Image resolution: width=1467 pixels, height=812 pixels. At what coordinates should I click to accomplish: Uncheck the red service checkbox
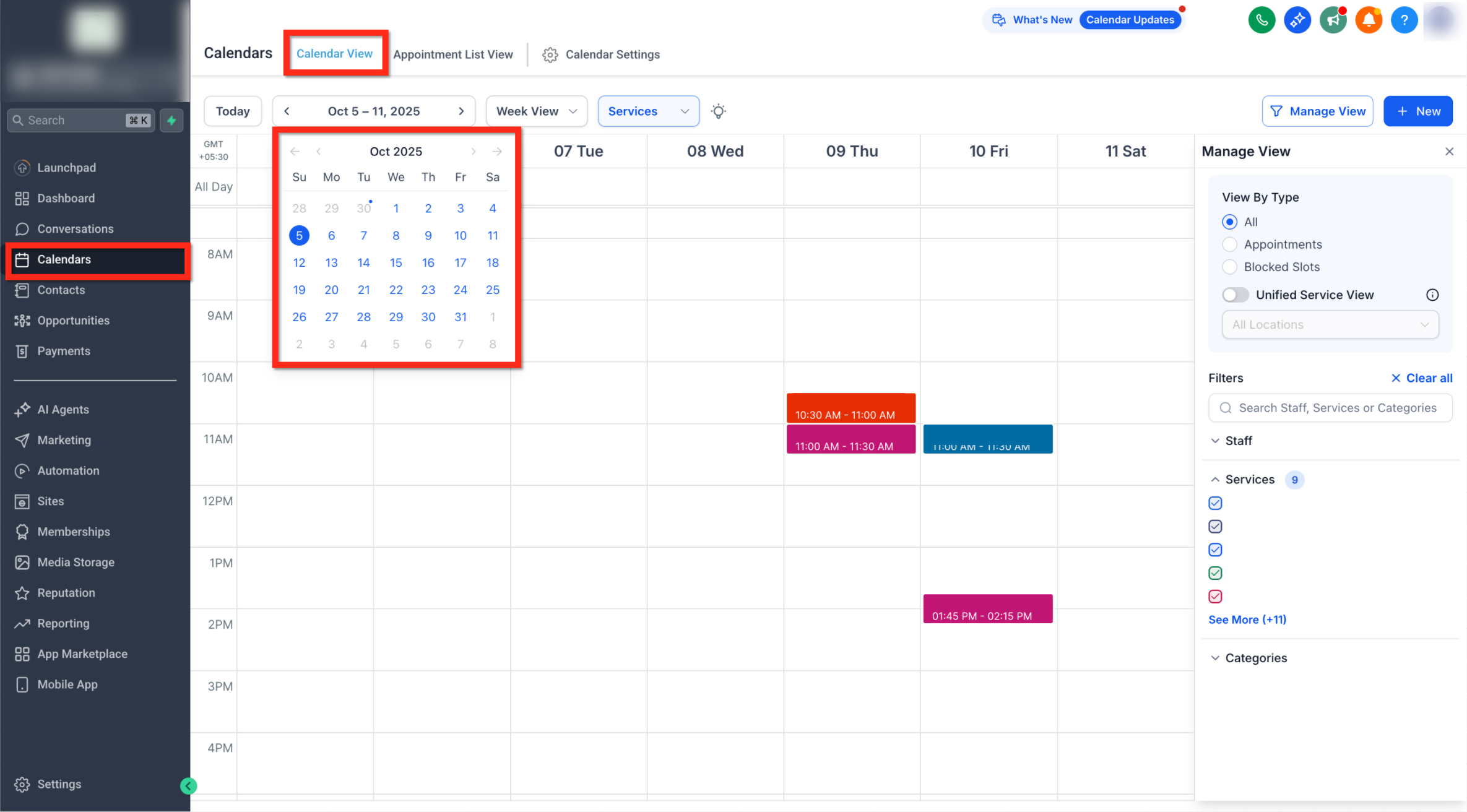1215,597
